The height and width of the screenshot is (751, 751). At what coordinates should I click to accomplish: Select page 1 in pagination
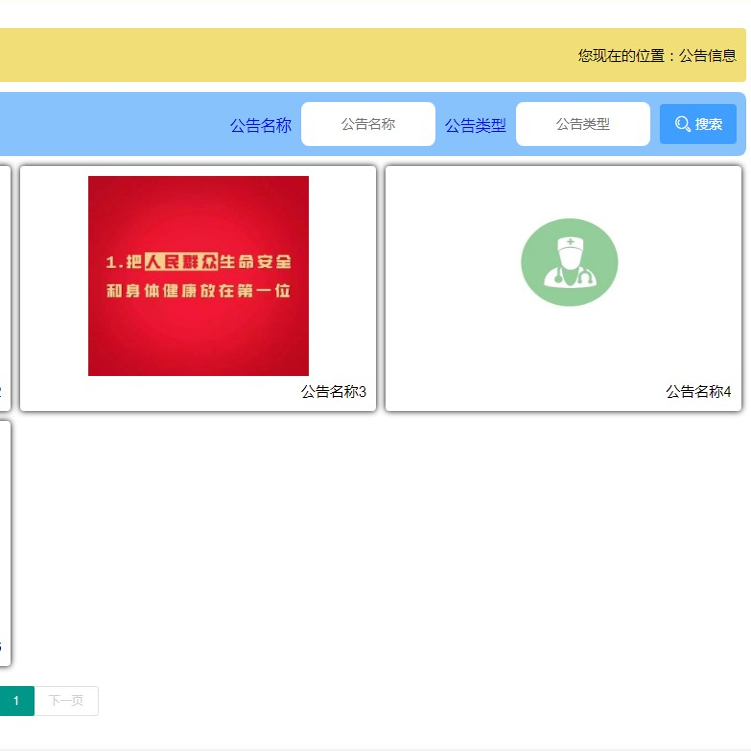(x=16, y=701)
